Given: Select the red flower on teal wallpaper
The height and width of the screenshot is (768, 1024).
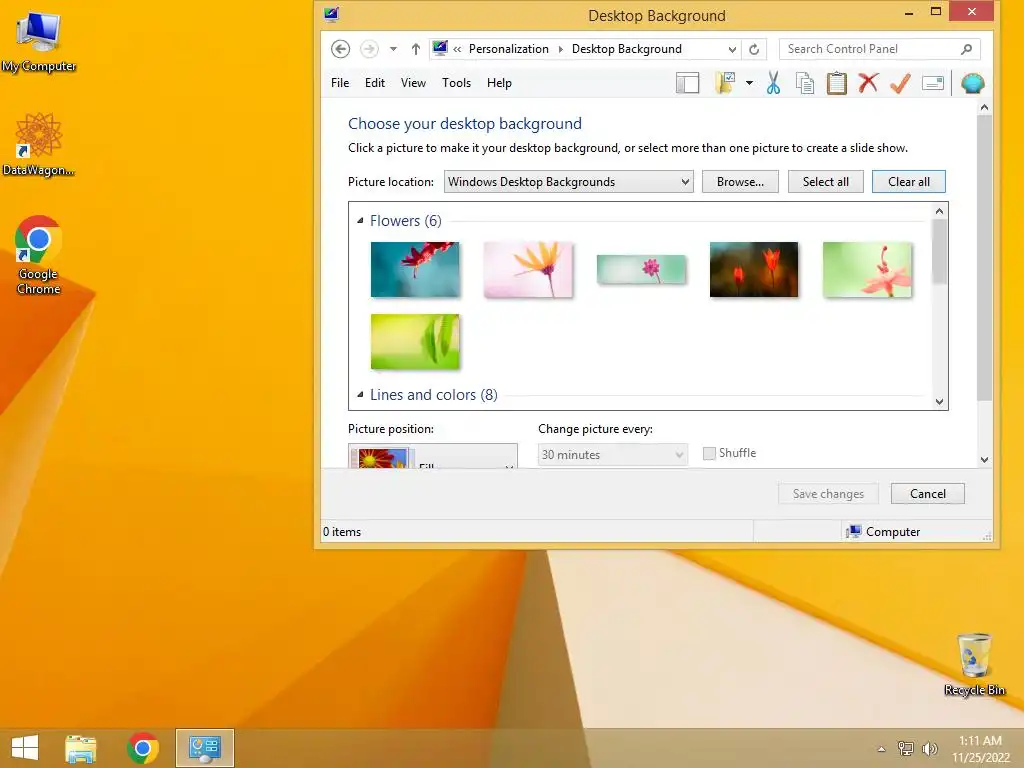Looking at the screenshot, I should coord(415,270).
